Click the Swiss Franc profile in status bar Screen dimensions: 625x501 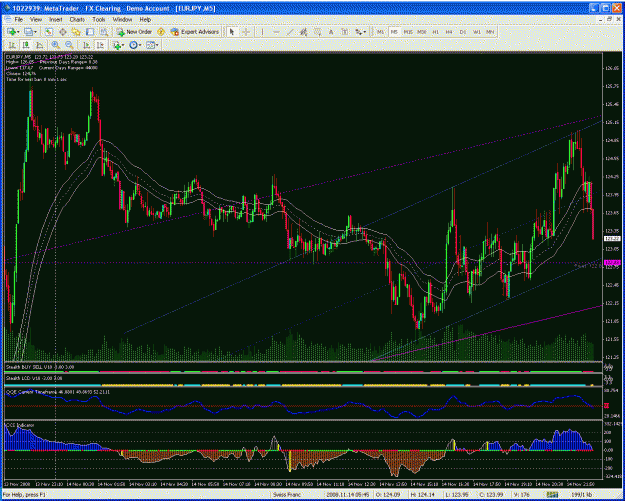point(285,495)
